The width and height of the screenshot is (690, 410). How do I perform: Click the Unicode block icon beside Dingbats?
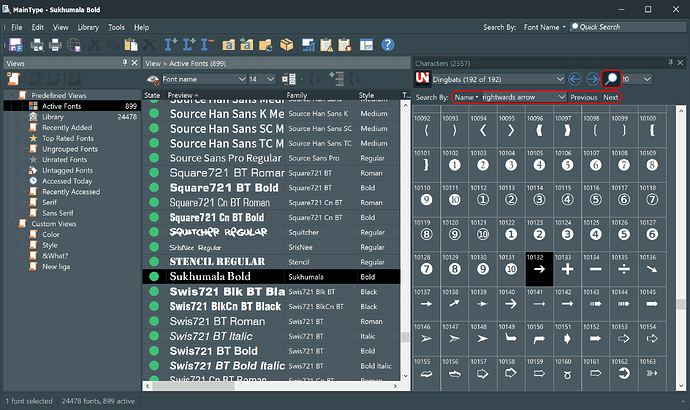click(x=421, y=79)
